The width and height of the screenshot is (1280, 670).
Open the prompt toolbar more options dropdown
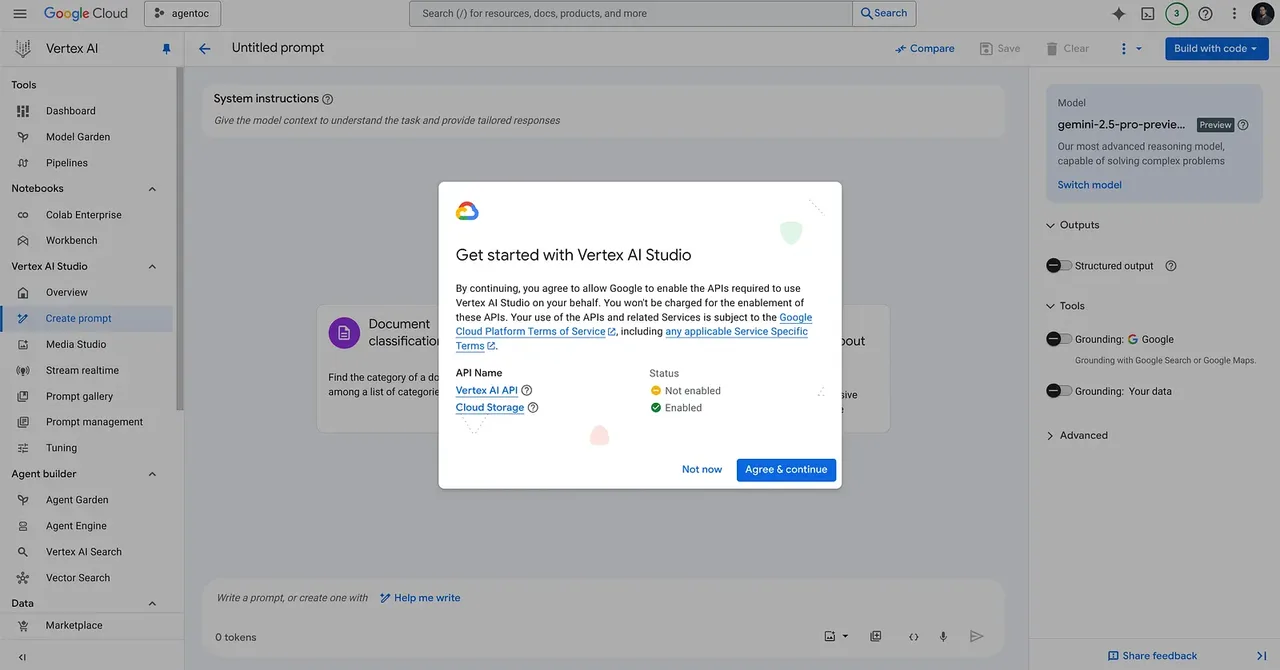point(1130,48)
